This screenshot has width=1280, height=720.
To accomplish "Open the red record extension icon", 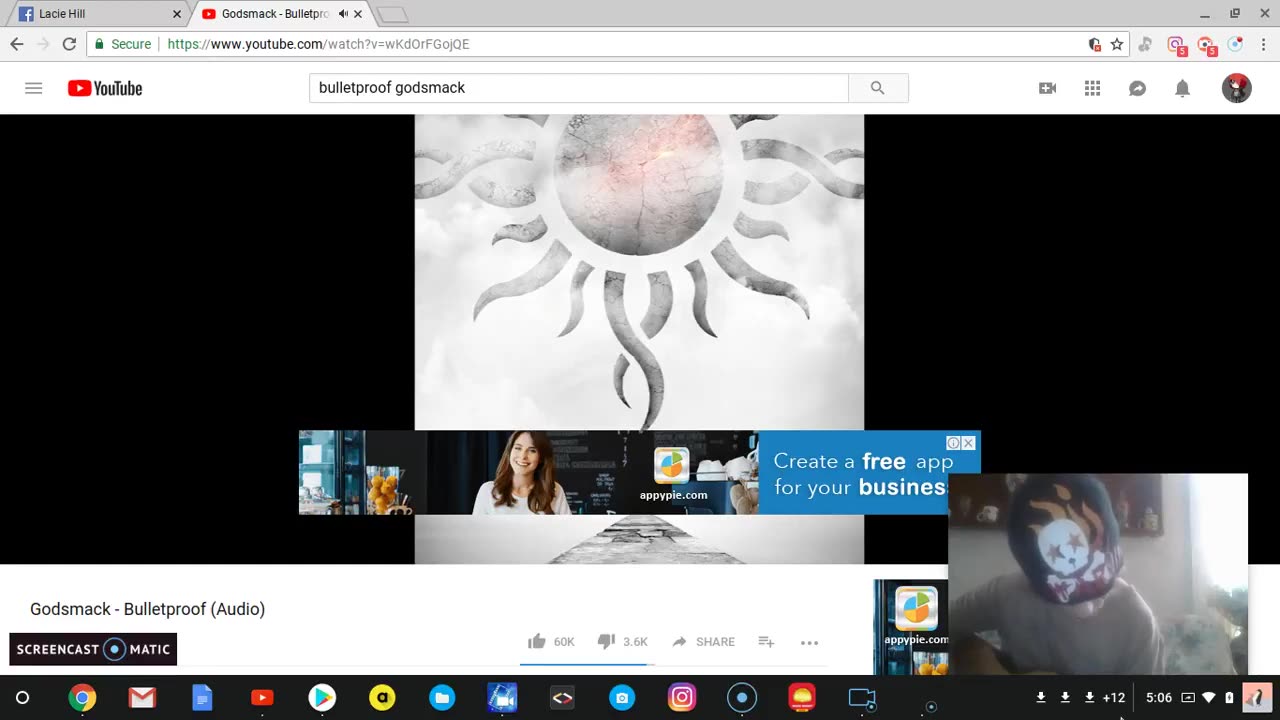I will (1207, 45).
